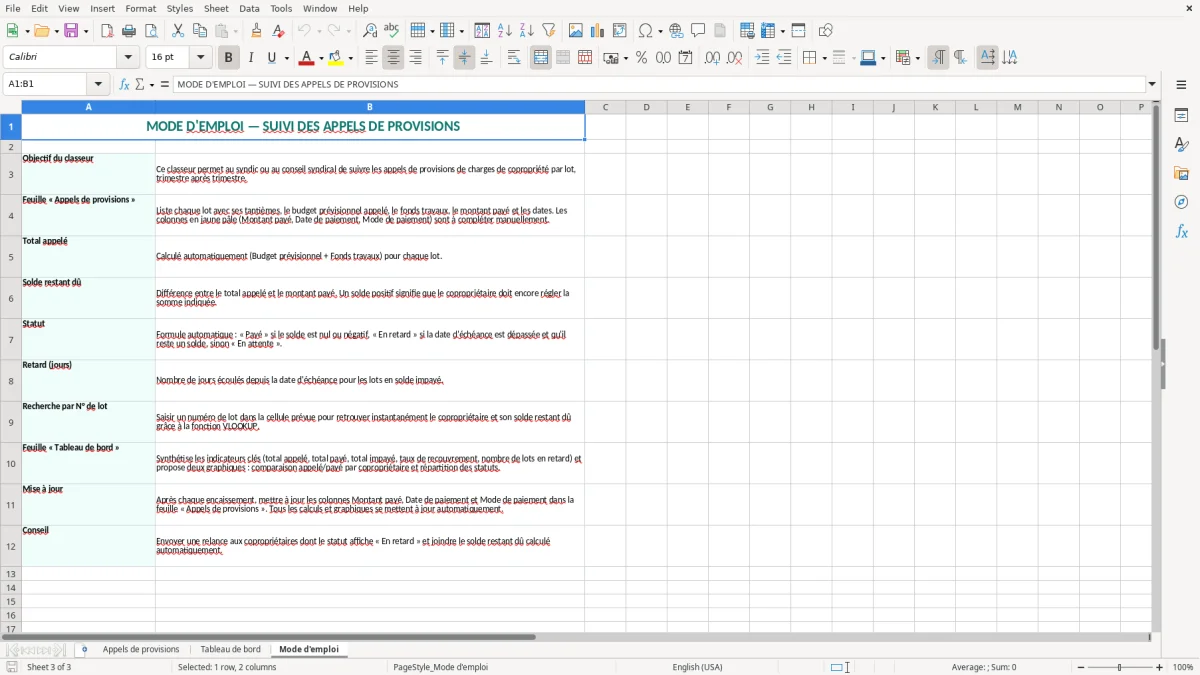Click the Cut scissors icon
The height and width of the screenshot is (675, 1200).
coord(178,31)
